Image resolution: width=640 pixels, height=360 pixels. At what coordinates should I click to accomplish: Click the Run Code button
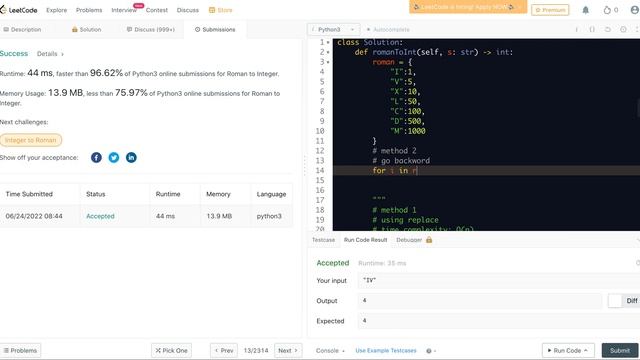(568, 351)
